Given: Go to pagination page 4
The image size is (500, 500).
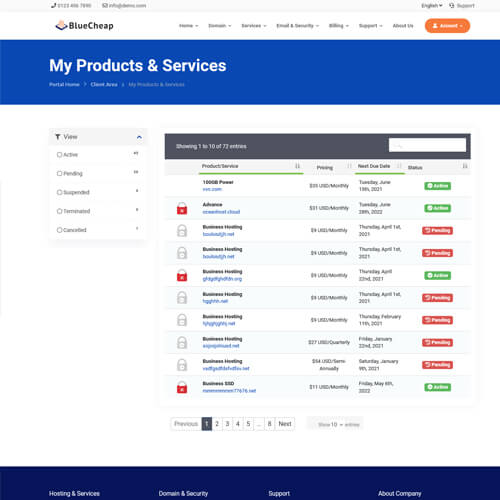Looking at the screenshot, I should 238,424.
